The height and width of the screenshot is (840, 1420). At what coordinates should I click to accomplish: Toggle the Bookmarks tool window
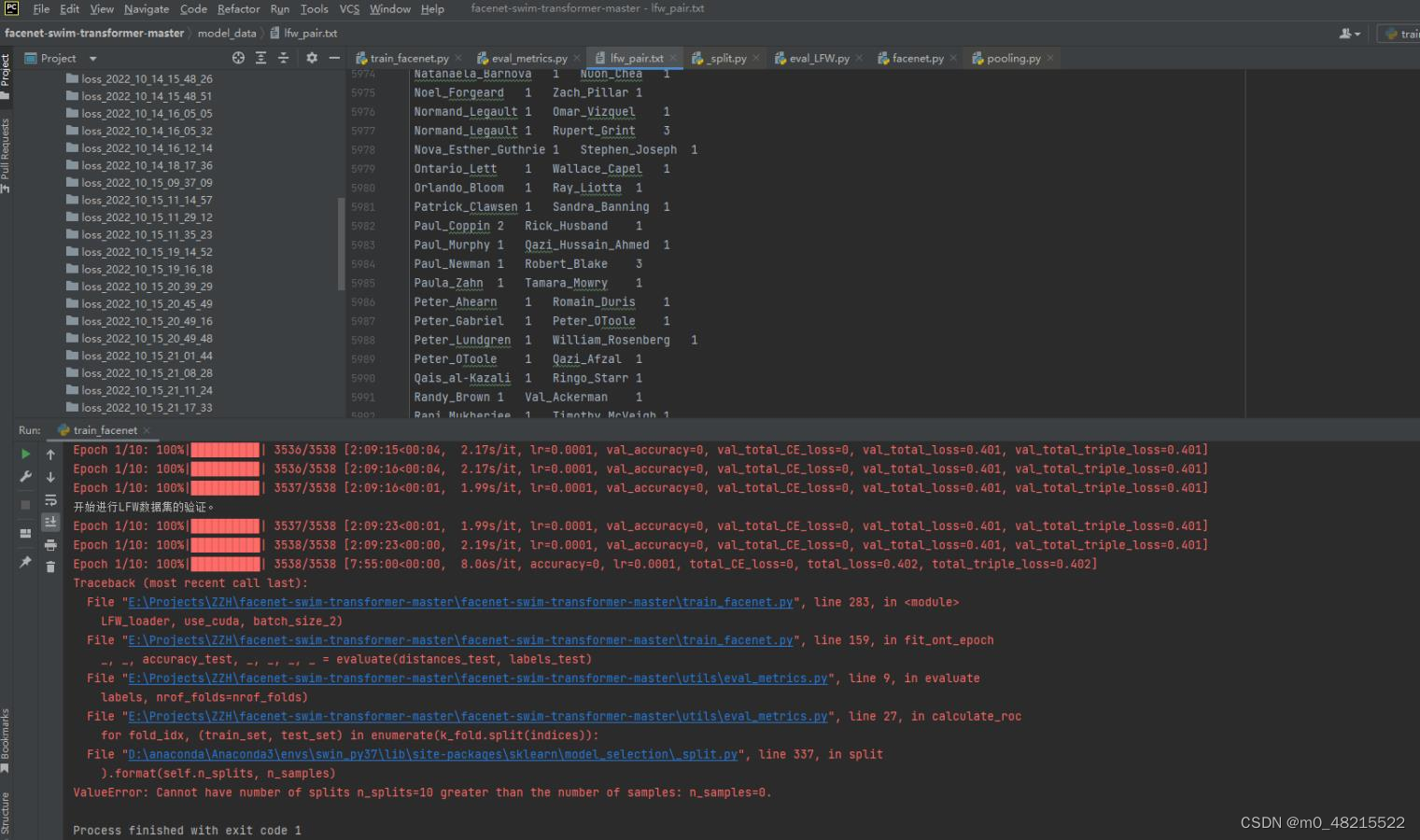click(6, 741)
